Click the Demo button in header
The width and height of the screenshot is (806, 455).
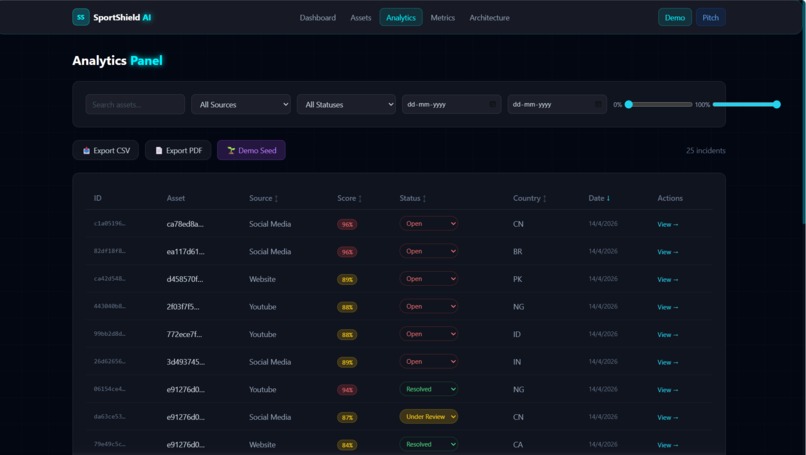(x=674, y=17)
